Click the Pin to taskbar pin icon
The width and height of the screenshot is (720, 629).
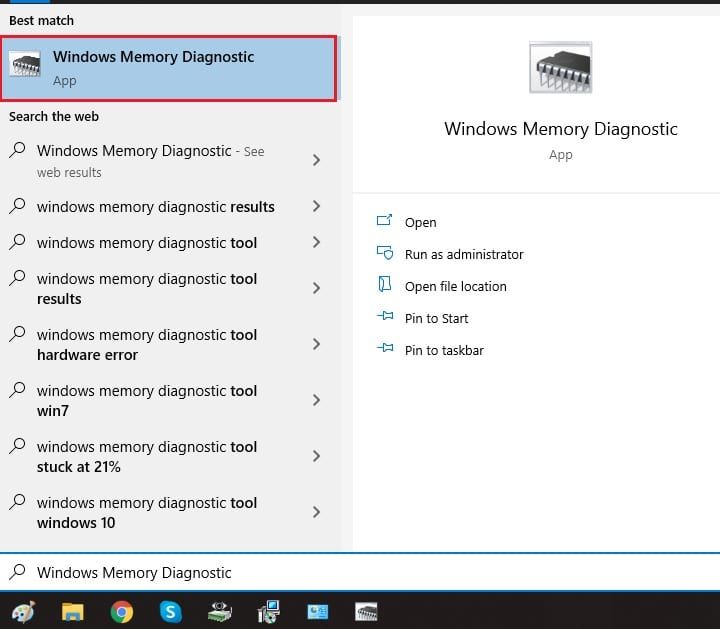click(x=385, y=348)
